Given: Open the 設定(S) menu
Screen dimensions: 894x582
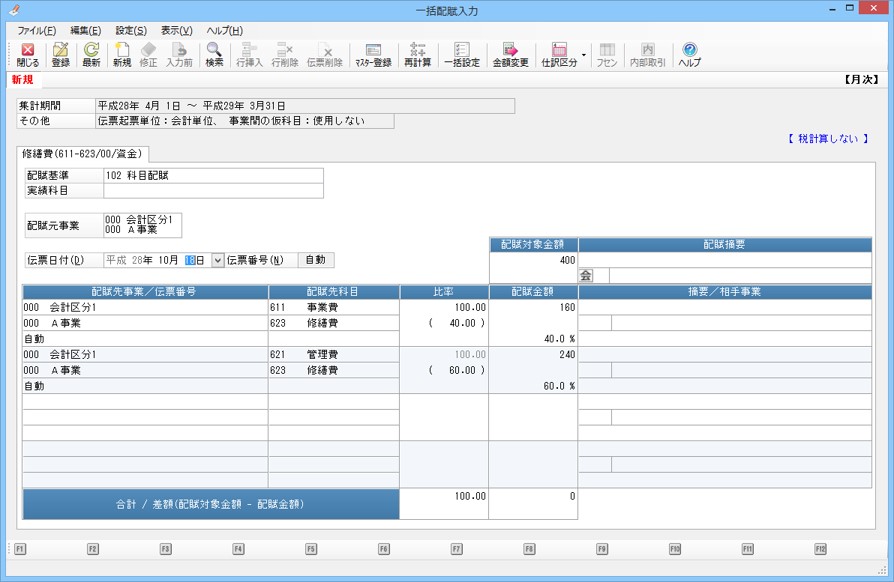Looking at the screenshot, I should click(x=130, y=31).
